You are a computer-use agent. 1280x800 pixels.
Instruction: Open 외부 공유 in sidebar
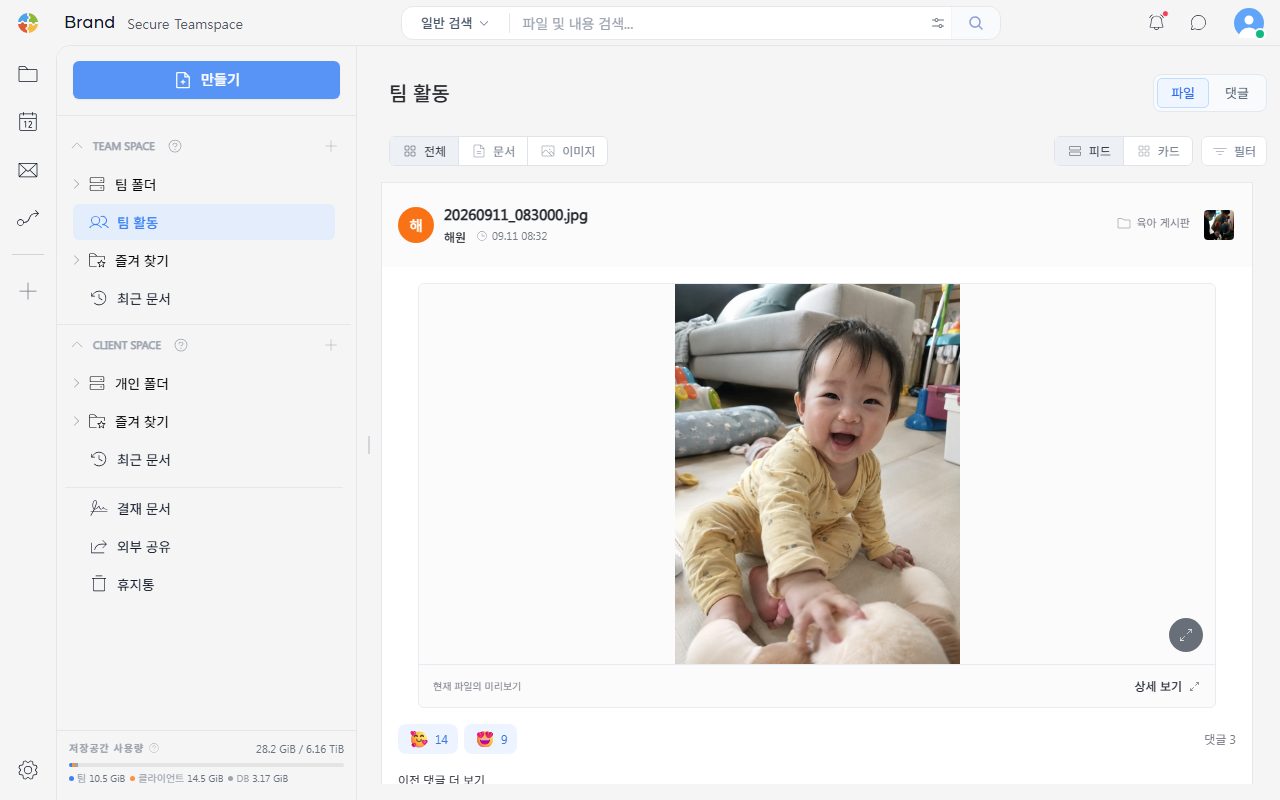(204, 546)
